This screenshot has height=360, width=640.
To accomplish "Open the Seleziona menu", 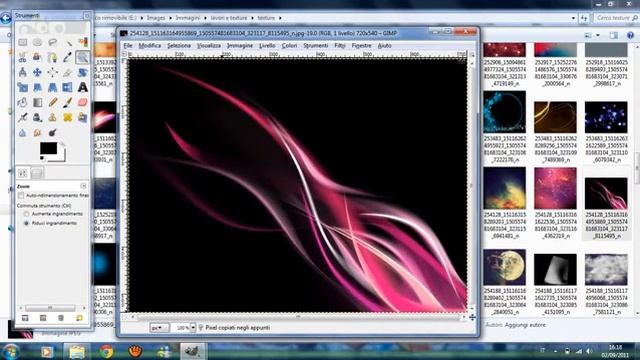I will [x=179, y=46].
